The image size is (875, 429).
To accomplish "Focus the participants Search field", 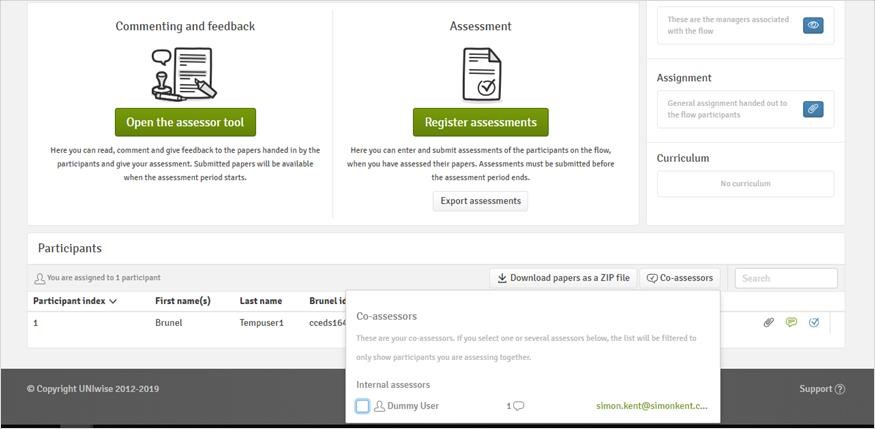I will (785, 278).
